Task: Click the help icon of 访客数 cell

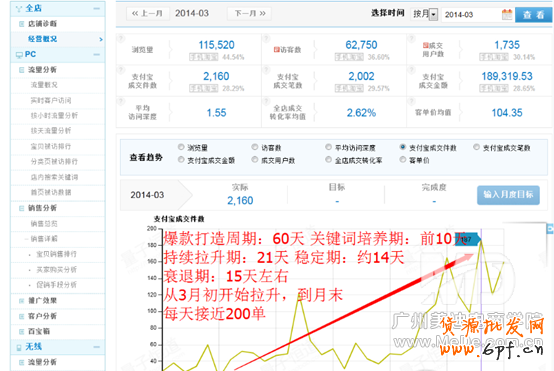Action: 266,38
